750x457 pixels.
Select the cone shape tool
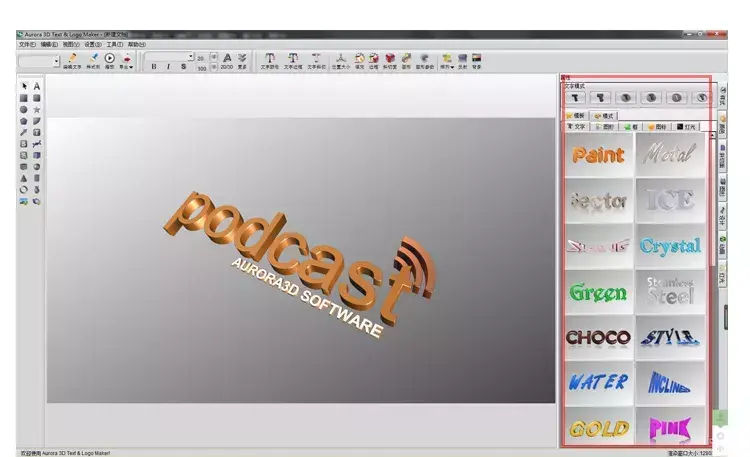click(24, 178)
